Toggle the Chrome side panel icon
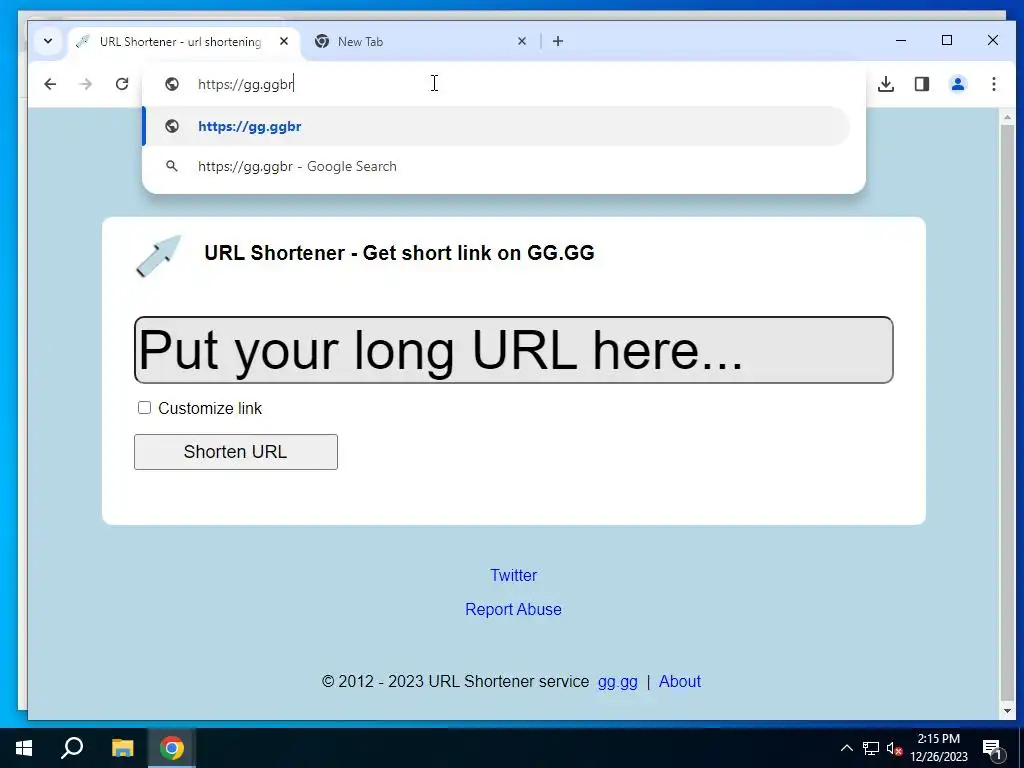Image resolution: width=1024 pixels, height=768 pixels. [921, 84]
